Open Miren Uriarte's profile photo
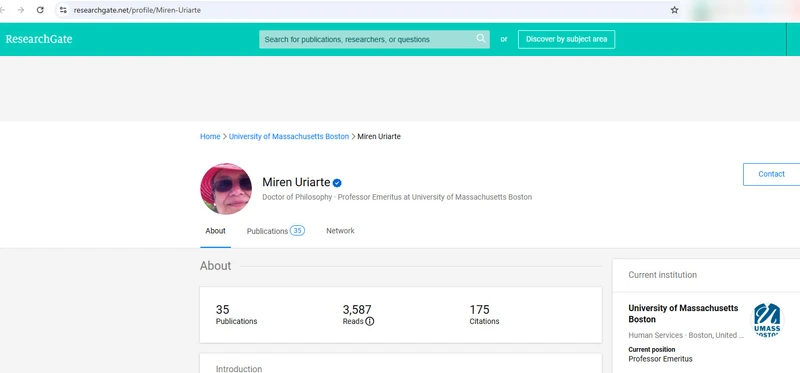The height and width of the screenshot is (373, 800). tap(226, 189)
